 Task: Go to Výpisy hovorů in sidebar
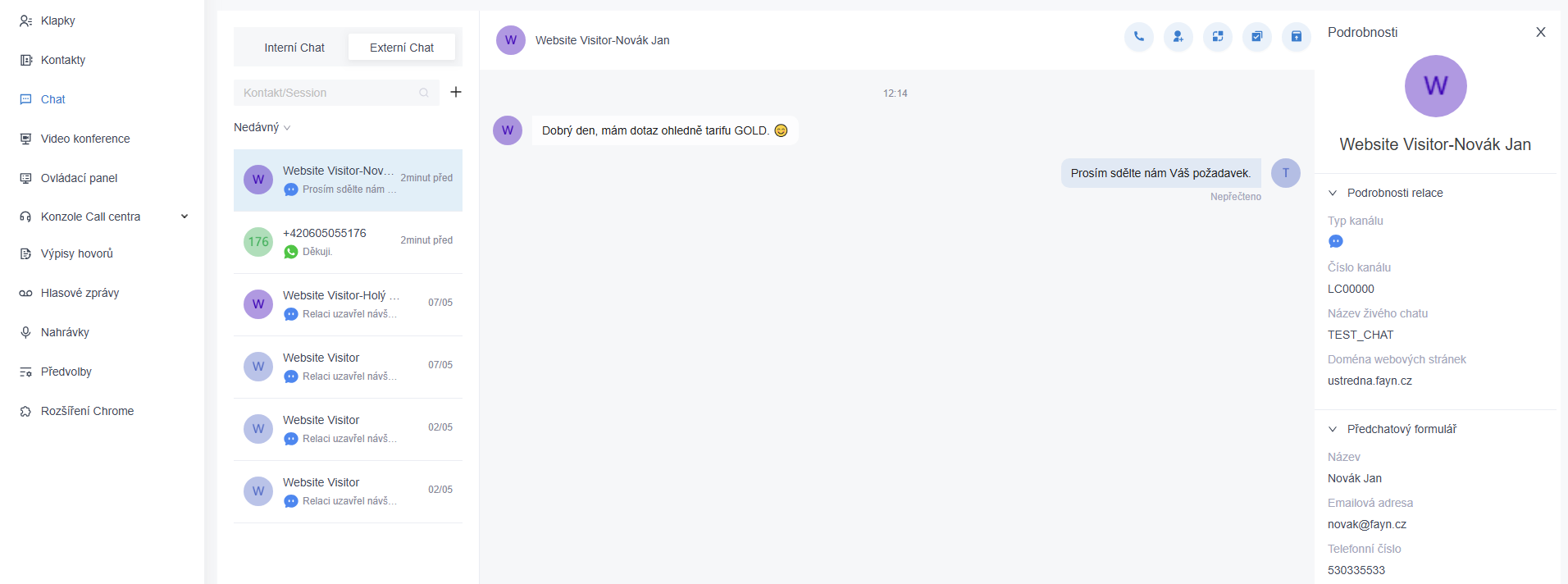click(x=77, y=253)
